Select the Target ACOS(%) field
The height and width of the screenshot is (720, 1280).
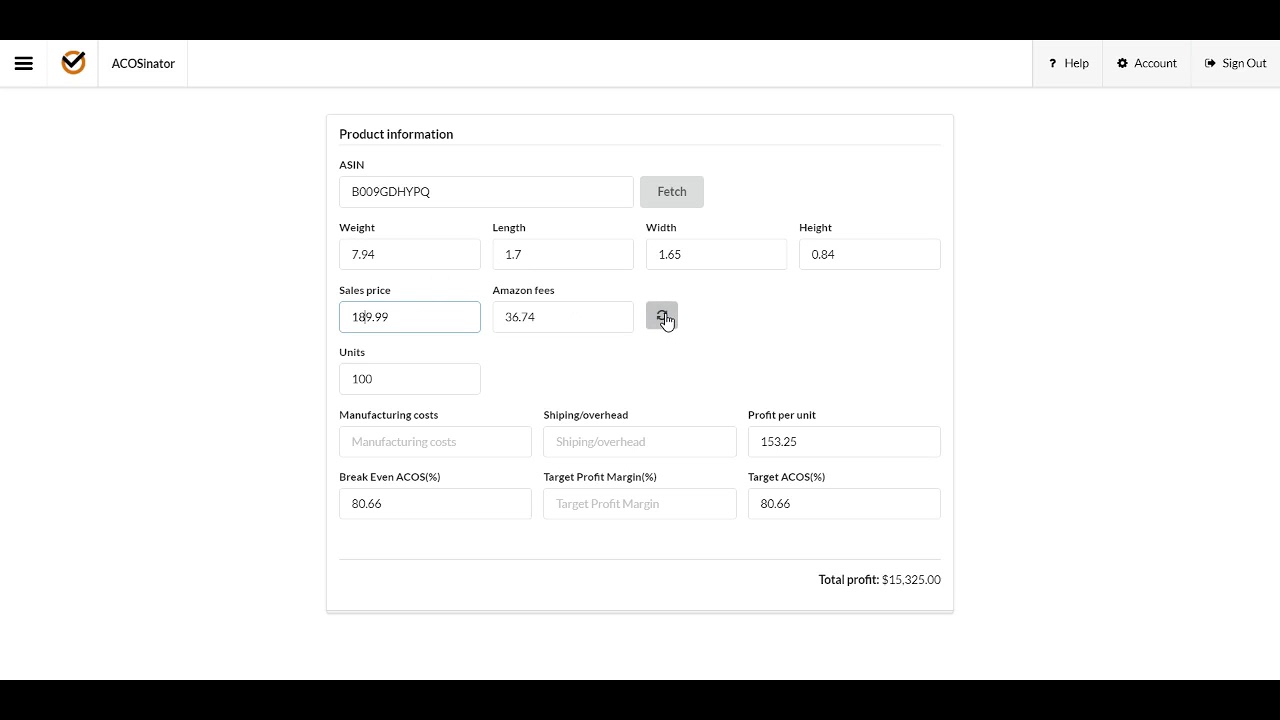844,504
